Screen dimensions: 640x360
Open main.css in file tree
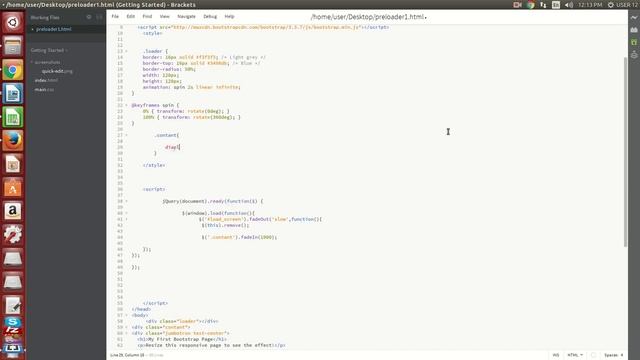(44, 89)
